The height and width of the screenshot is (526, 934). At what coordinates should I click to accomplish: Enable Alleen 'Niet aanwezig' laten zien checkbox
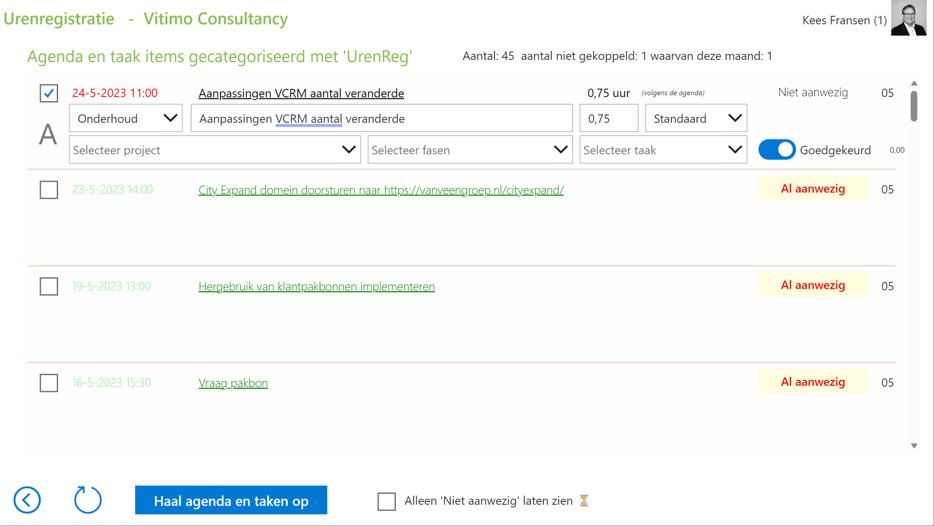coord(387,501)
